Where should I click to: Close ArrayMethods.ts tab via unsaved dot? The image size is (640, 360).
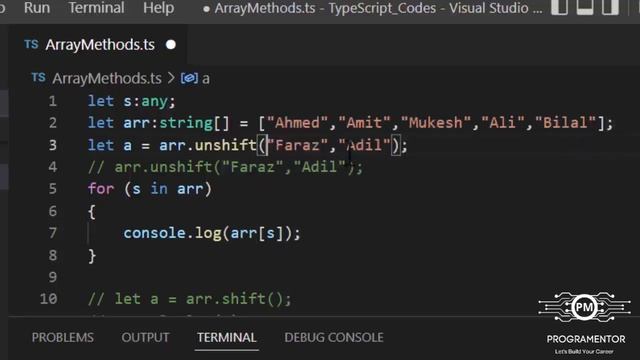click(171, 44)
